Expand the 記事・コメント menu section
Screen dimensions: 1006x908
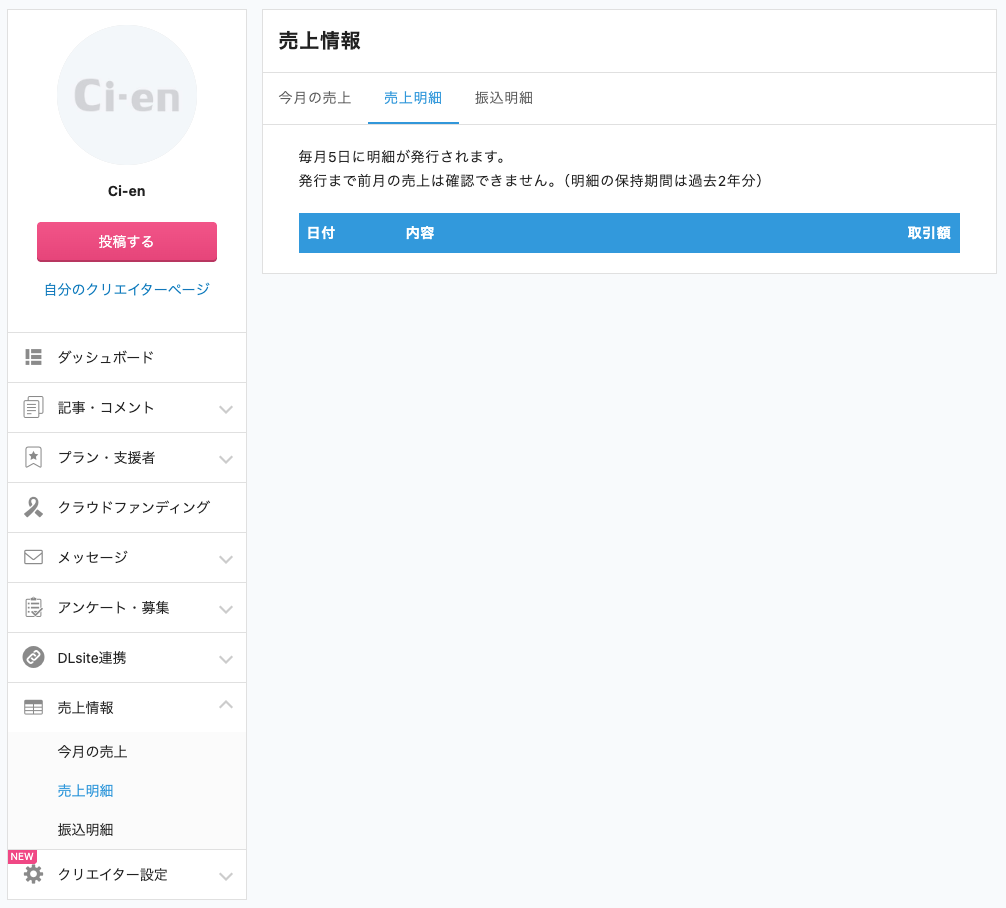(225, 407)
